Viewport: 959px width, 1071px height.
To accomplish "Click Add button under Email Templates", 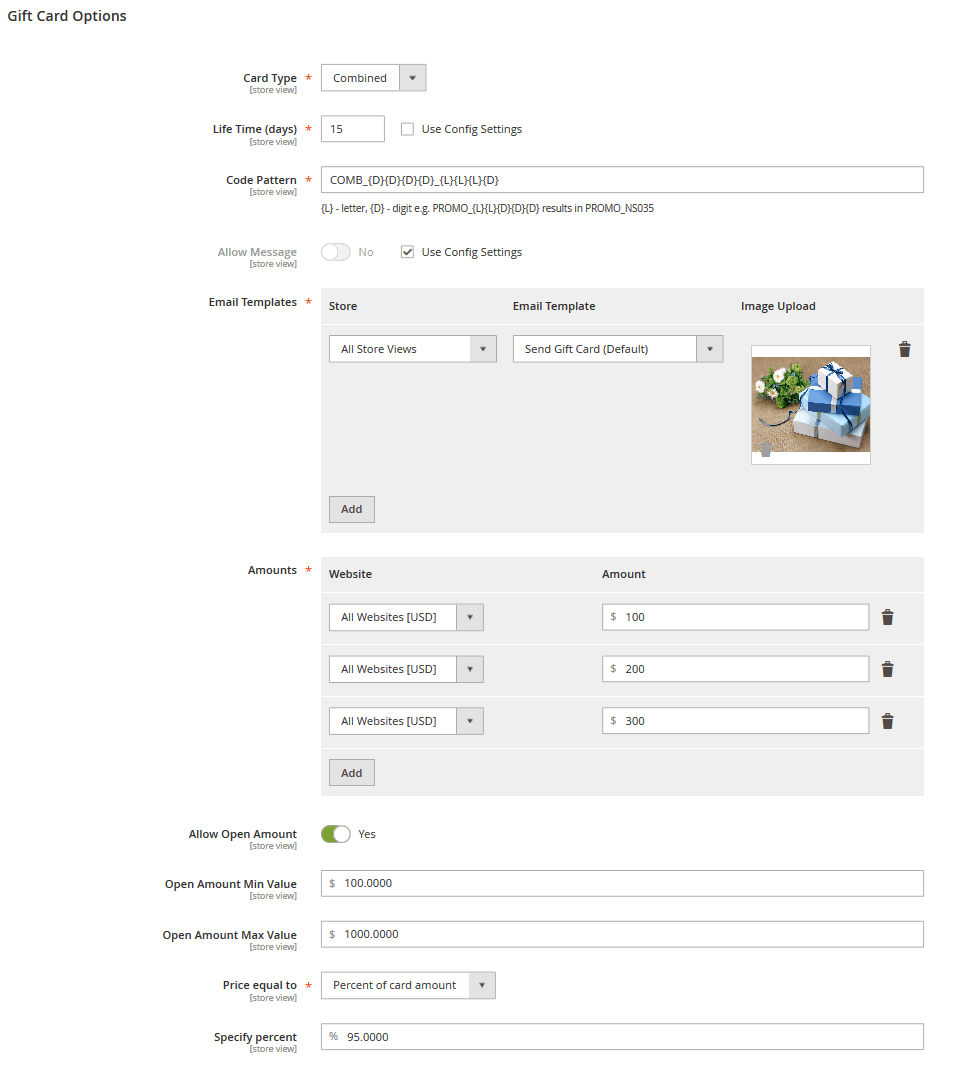I will [x=352, y=510].
